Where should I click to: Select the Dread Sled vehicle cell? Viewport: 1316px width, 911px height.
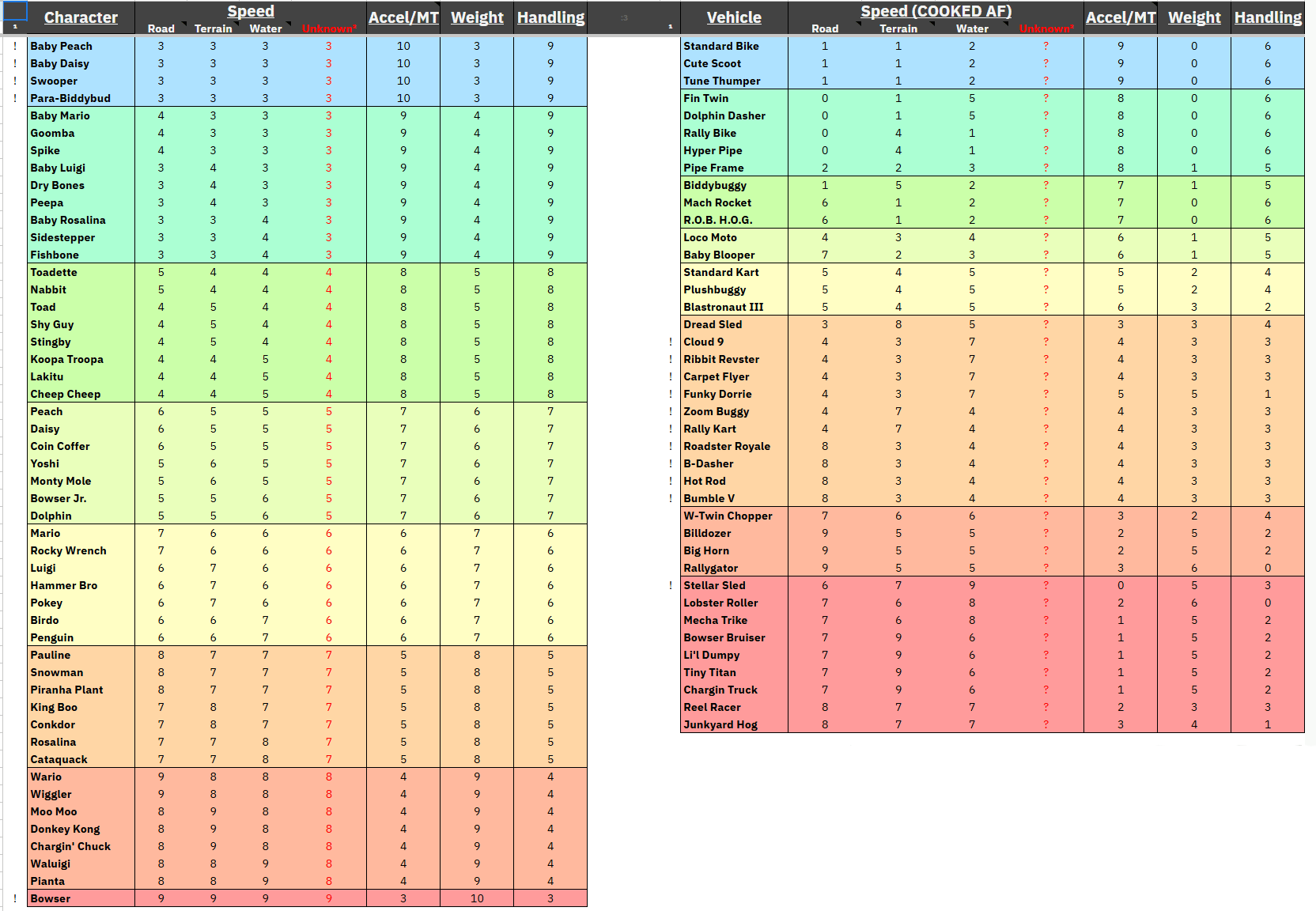[734, 324]
